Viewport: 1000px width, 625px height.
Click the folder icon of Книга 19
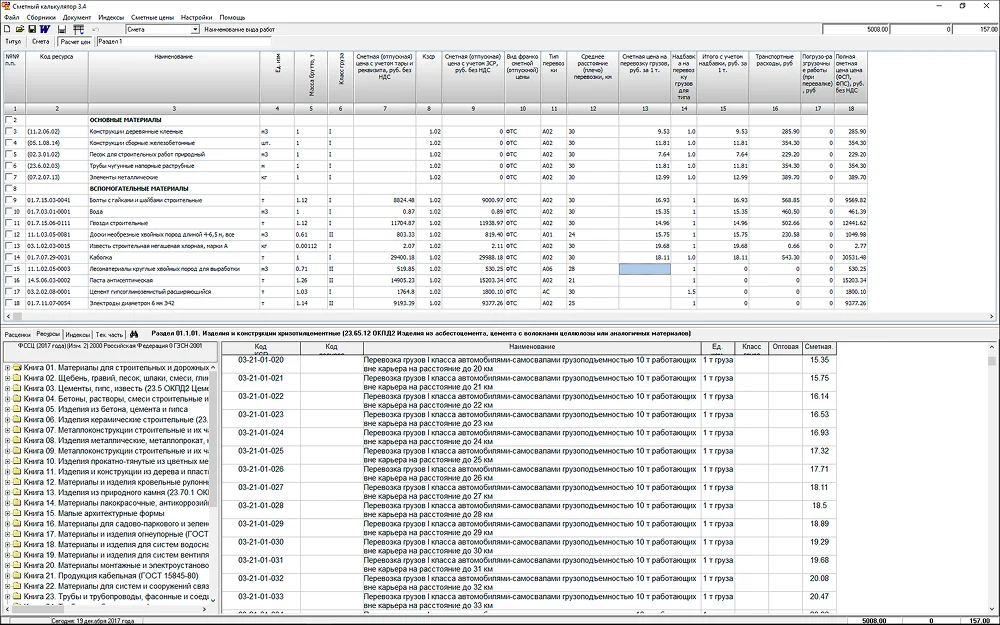tap(17, 555)
